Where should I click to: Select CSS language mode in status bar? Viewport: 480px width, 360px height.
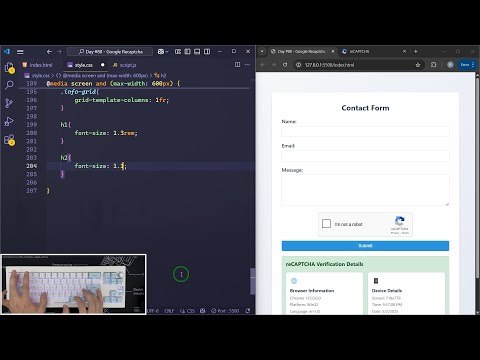pyautogui.click(x=187, y=311)
